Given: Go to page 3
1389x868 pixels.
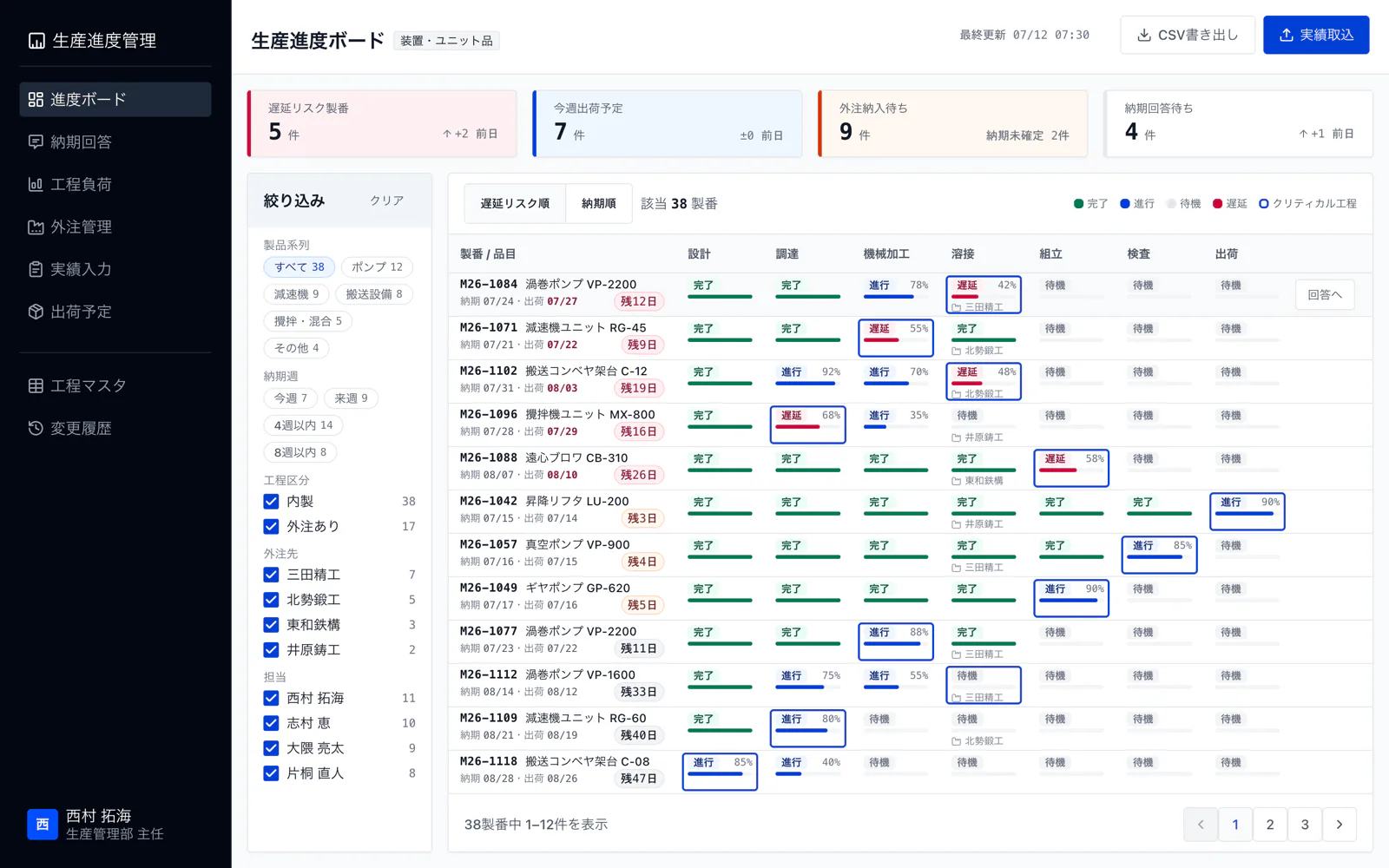Looking at the screenshot, I should click(1305, 825).
